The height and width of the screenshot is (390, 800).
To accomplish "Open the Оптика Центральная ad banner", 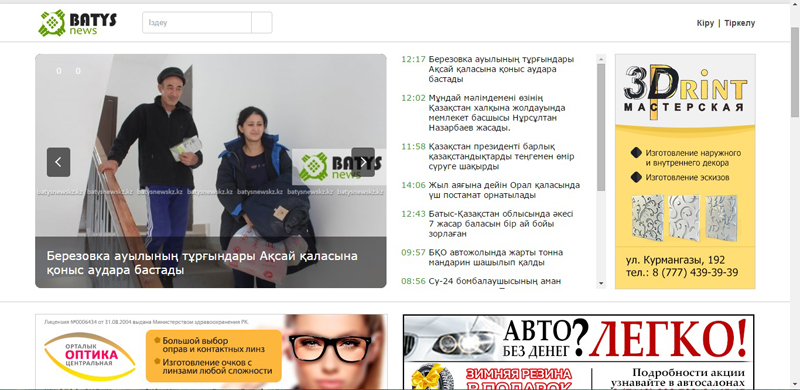I will [x=211, y=352].
